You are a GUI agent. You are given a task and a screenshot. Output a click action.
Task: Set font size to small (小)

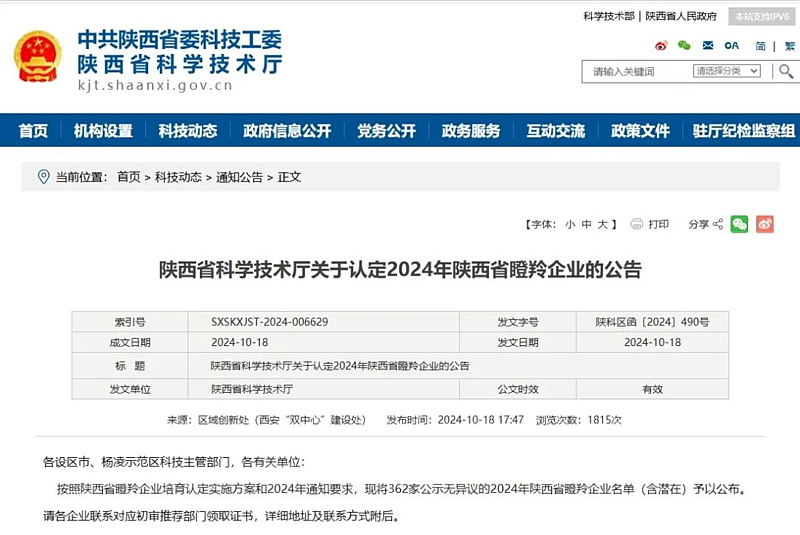click(570, 224)
